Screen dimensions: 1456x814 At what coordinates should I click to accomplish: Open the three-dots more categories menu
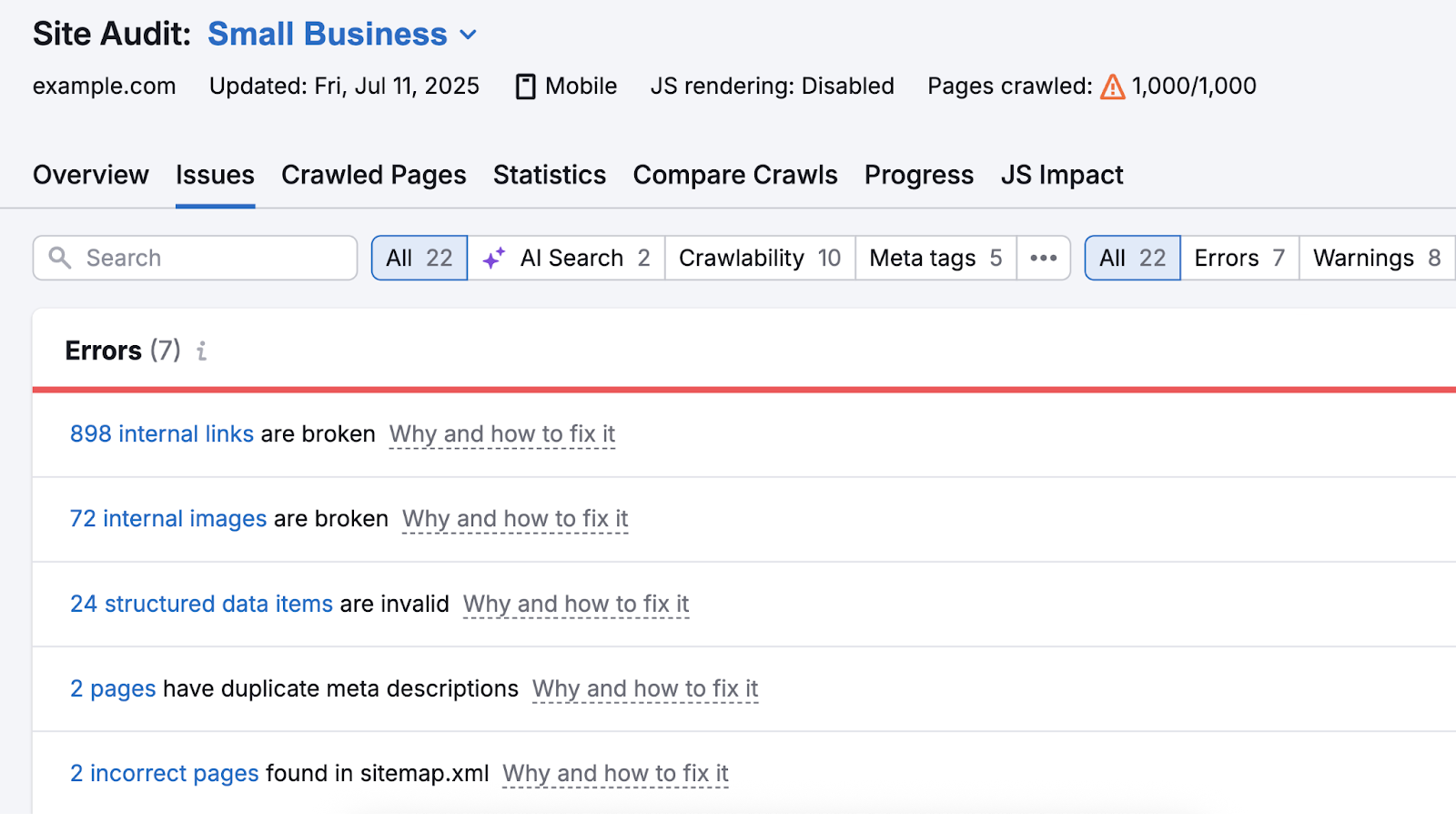point(1043,258)
